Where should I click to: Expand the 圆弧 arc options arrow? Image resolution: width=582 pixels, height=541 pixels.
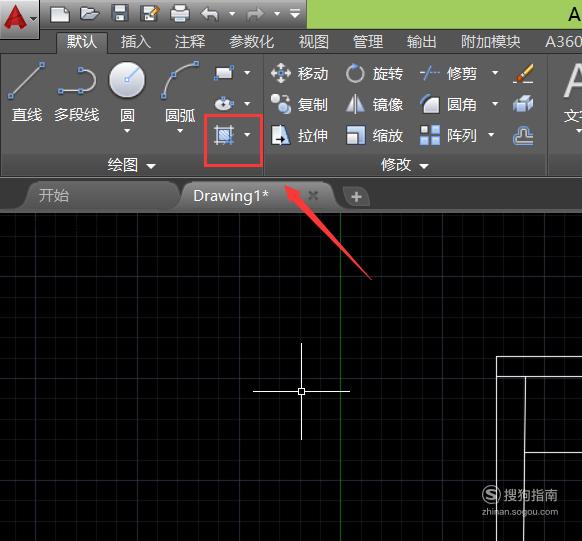pyautogui.click(x=180, y=131)
